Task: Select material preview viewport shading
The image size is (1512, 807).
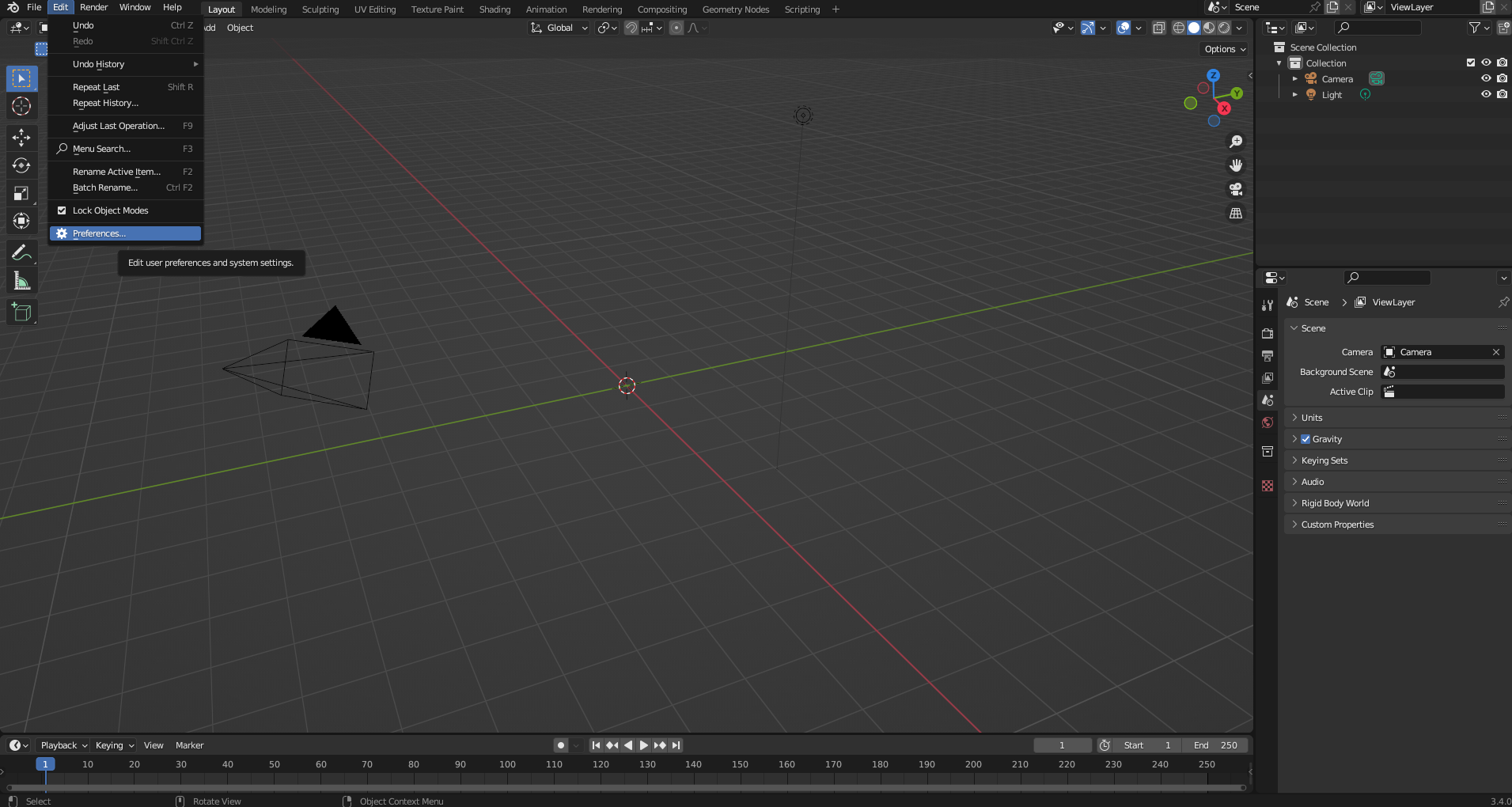Action: click(x=1209, y=28)
